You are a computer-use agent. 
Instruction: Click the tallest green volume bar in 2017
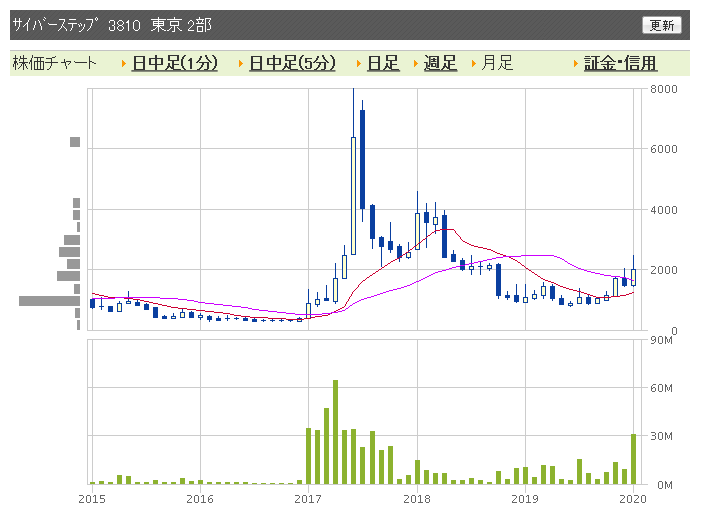(x=335, y=432)
